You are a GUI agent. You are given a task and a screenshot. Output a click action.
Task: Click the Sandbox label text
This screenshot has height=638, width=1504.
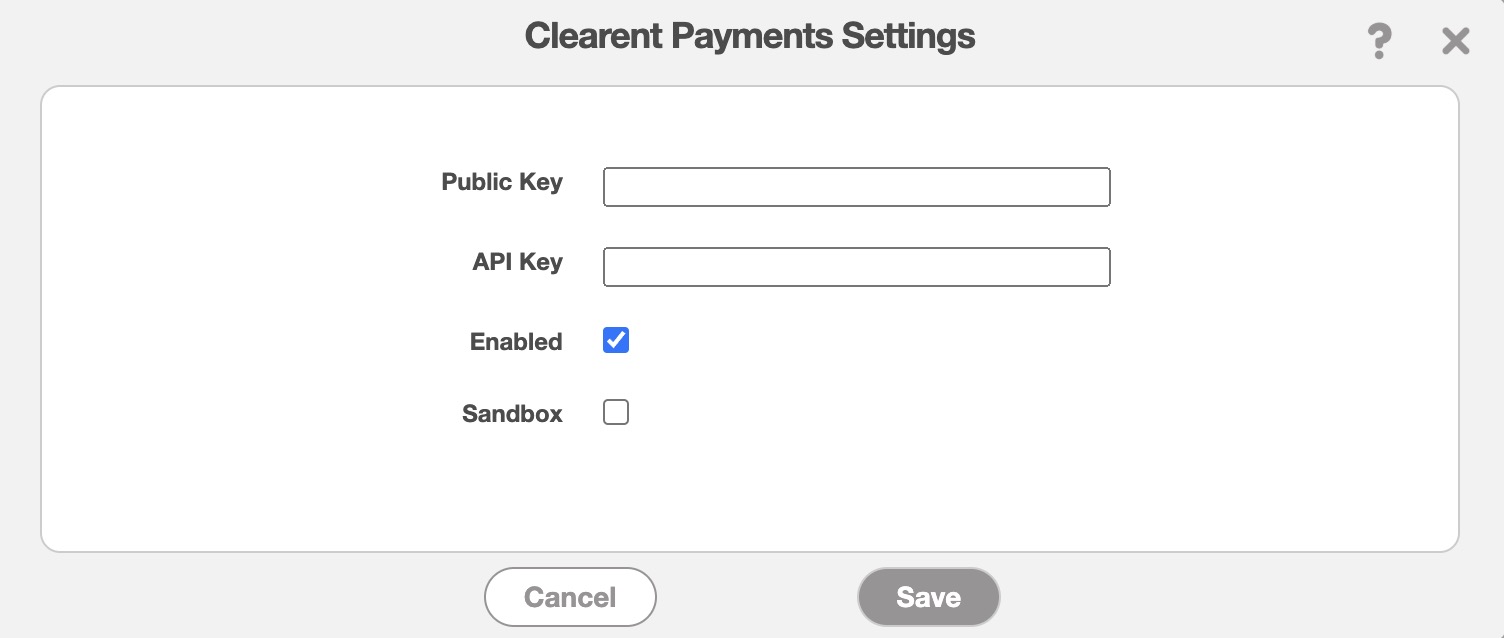512,414
